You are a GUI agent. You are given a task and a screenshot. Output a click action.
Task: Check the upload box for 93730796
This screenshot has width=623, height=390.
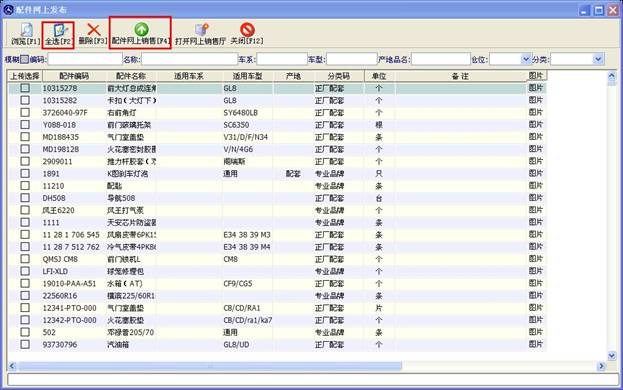25,344
